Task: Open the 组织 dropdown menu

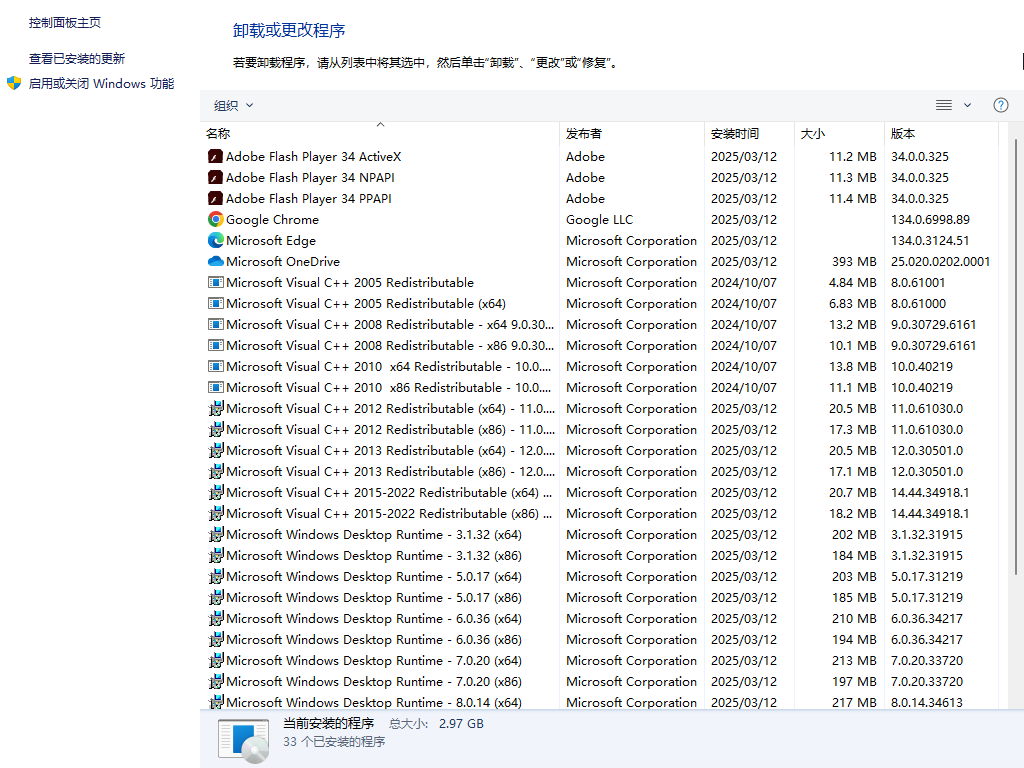Action: pyautogui.click(x=233, y=106)
